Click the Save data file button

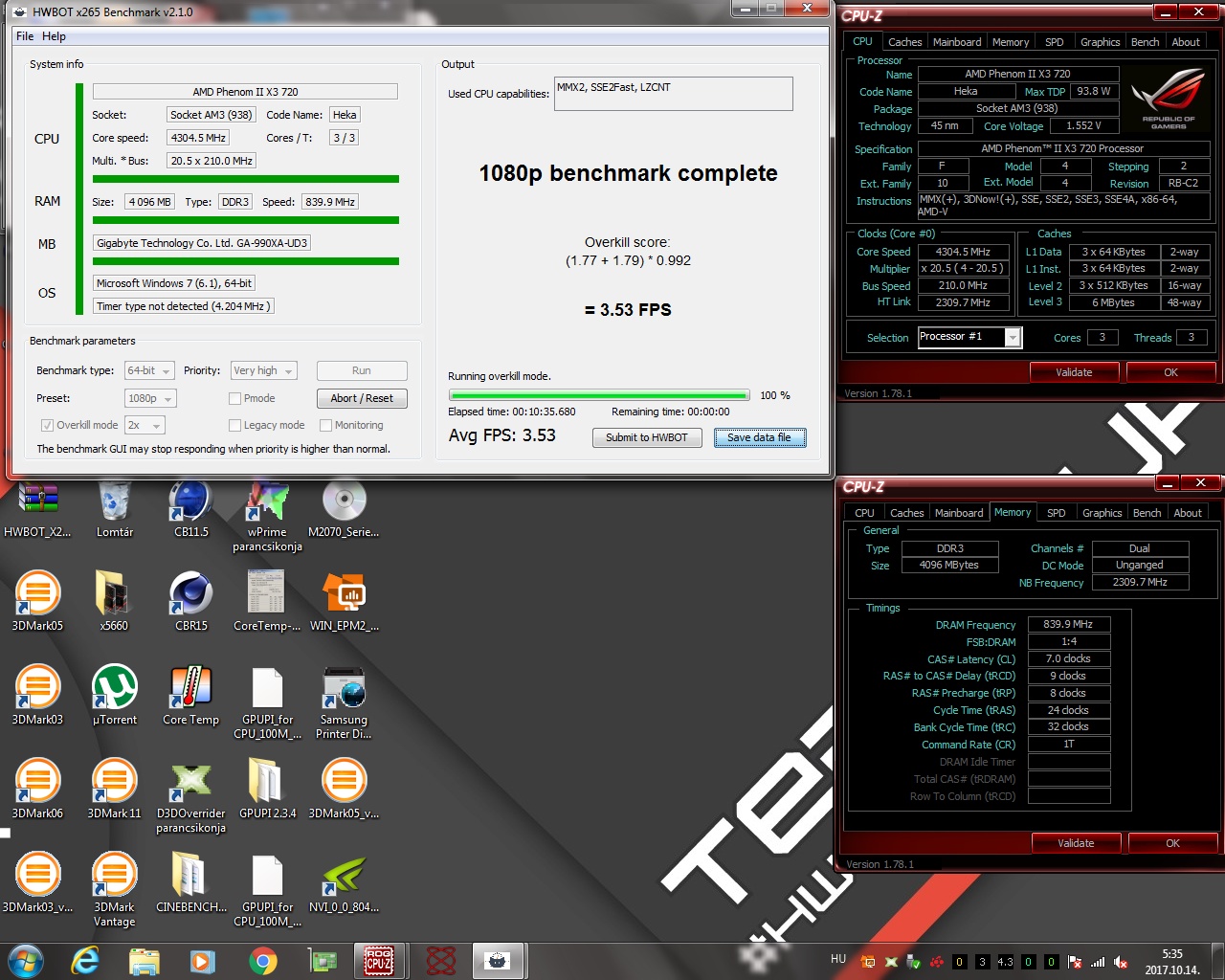(x=760, y=437)
